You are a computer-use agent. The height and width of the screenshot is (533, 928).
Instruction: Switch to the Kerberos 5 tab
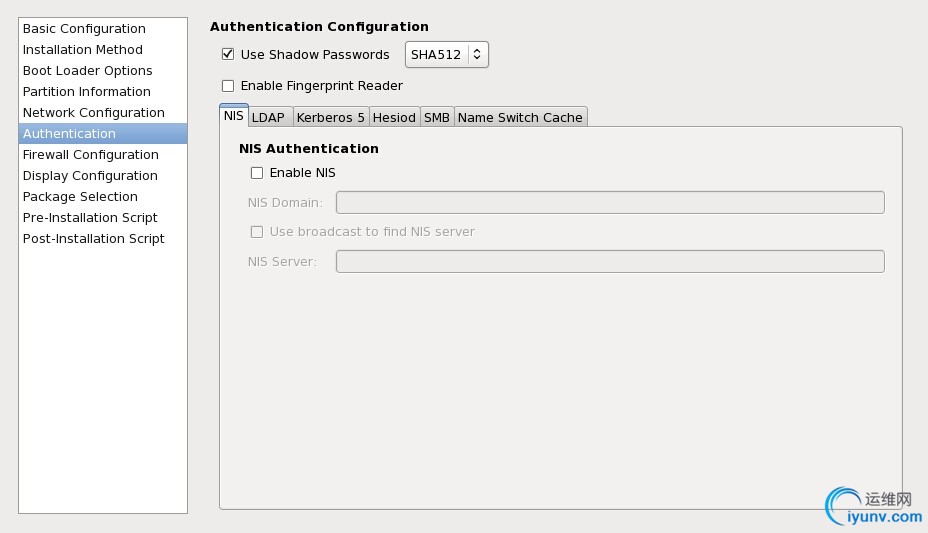[331, 117]
